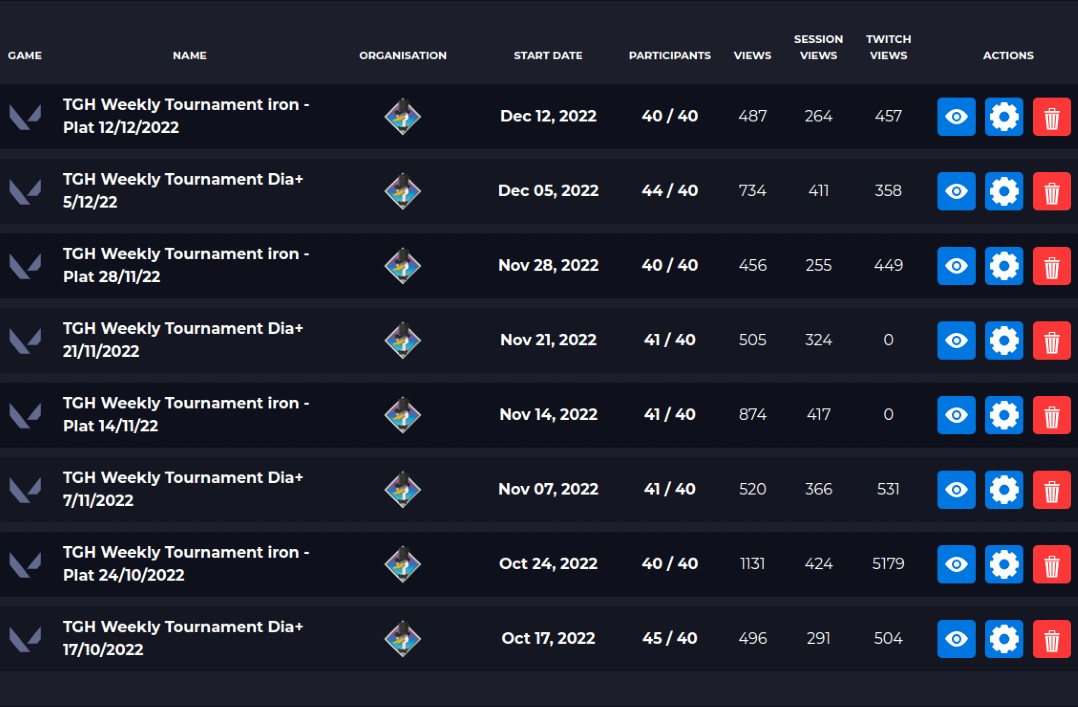View the Nov 14, 2022 tournament via the eye icon

point(956,415)
